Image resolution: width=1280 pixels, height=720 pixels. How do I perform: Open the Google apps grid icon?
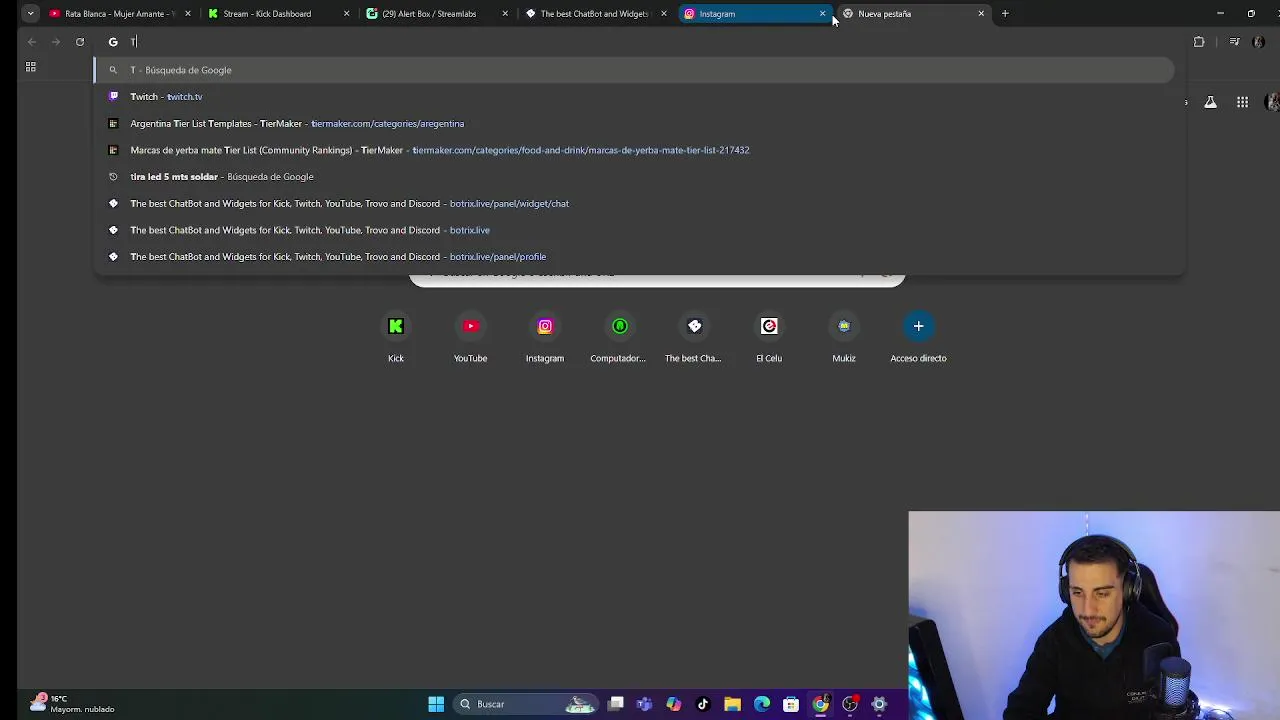point(1242,102)
